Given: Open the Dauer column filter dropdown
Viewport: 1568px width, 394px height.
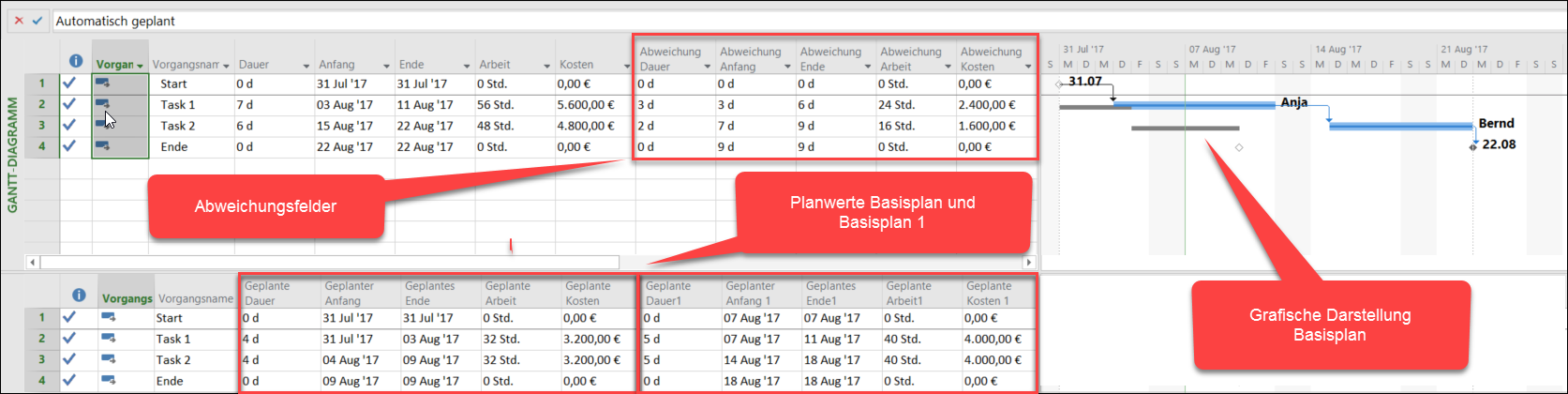Looking at the screenshot, I should point(306,66).
